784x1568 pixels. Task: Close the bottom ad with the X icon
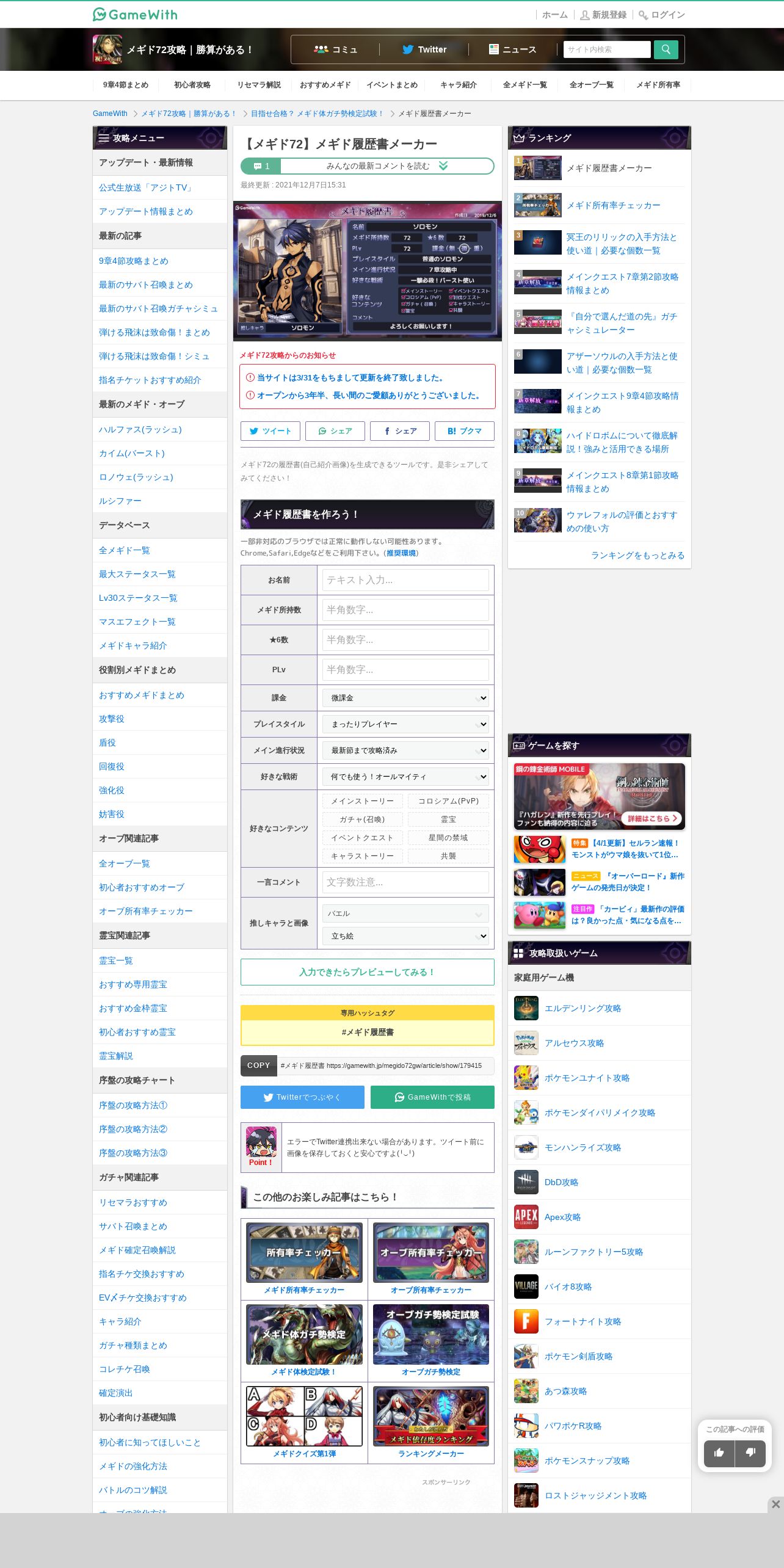click(775, 1504)
